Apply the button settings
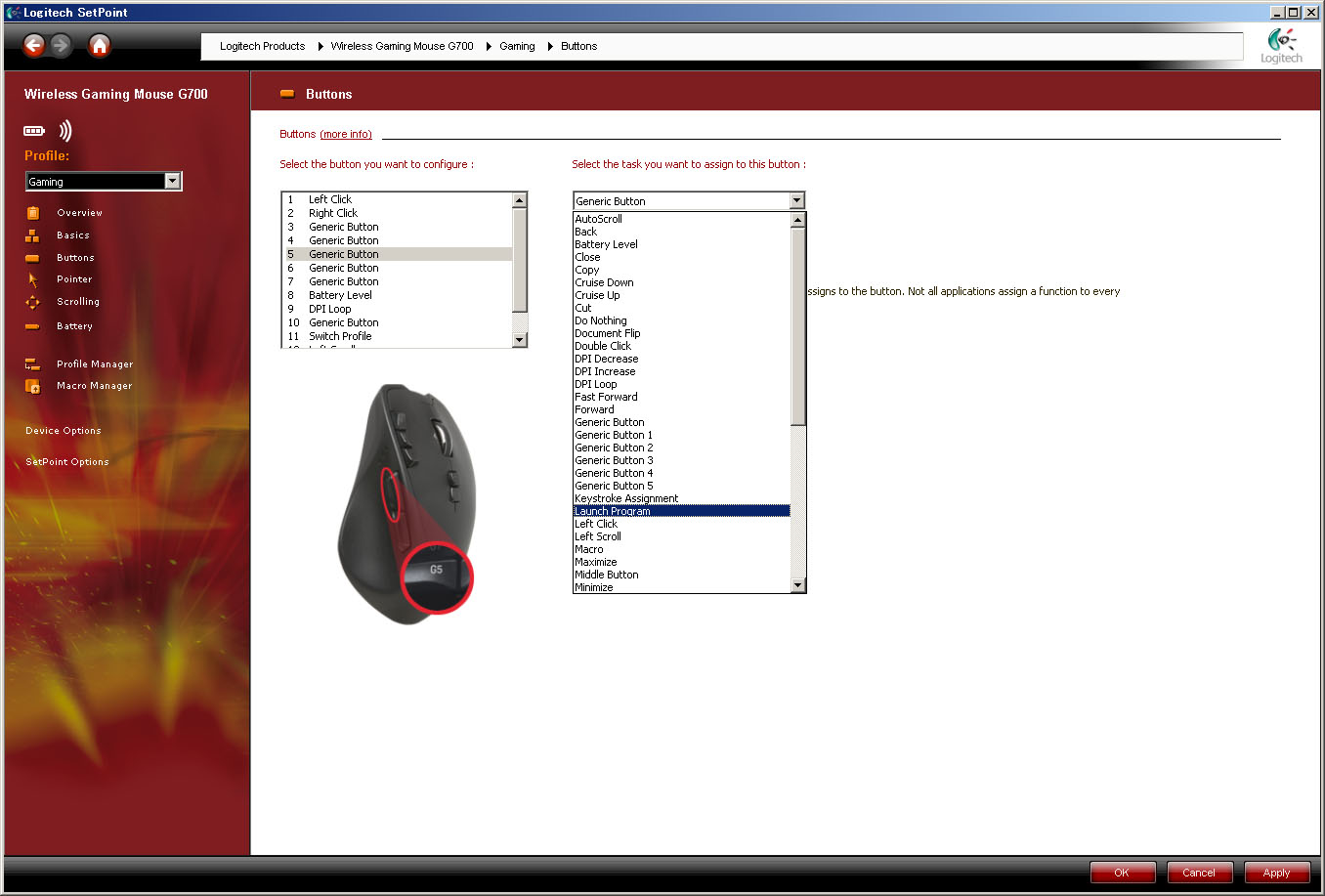The height and width of the screenshot is (896, 1325). pos(1276,873)
